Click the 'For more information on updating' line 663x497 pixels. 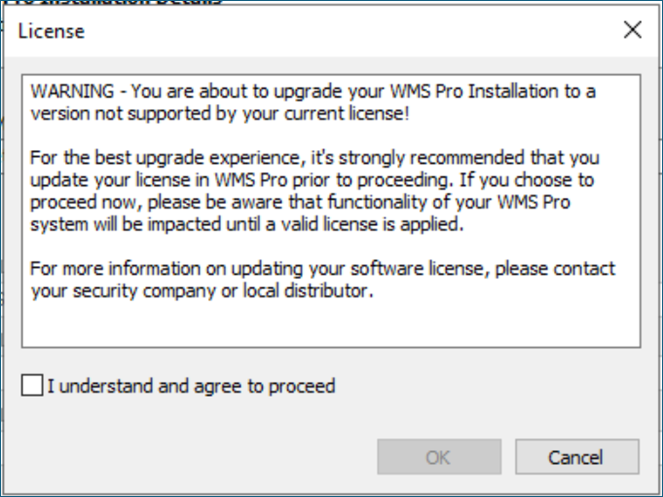tap(323, 269)
